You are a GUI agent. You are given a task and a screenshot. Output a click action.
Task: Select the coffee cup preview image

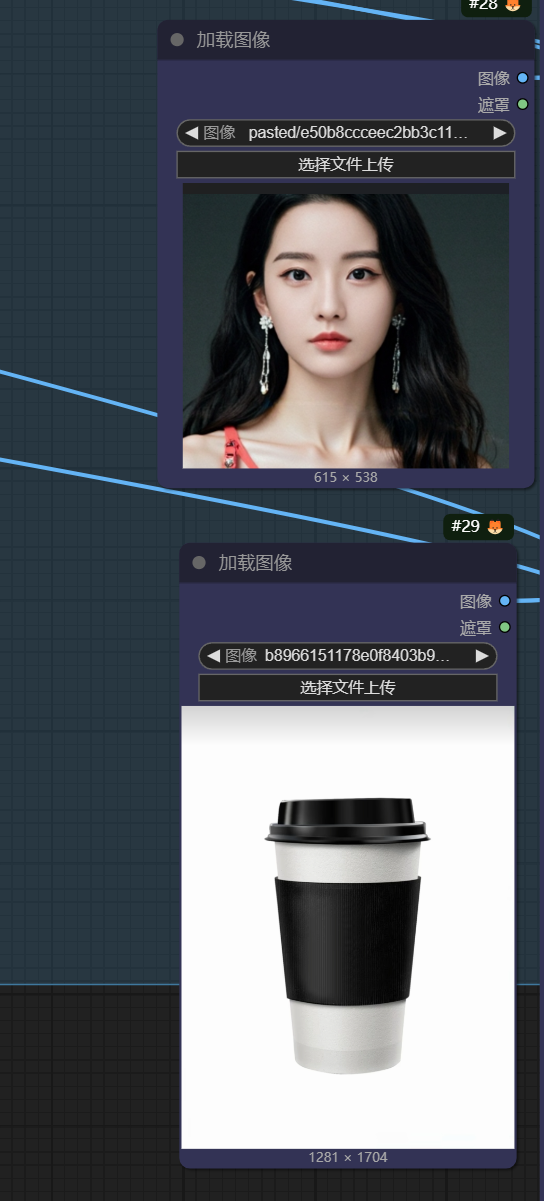(x=348, y=927)
